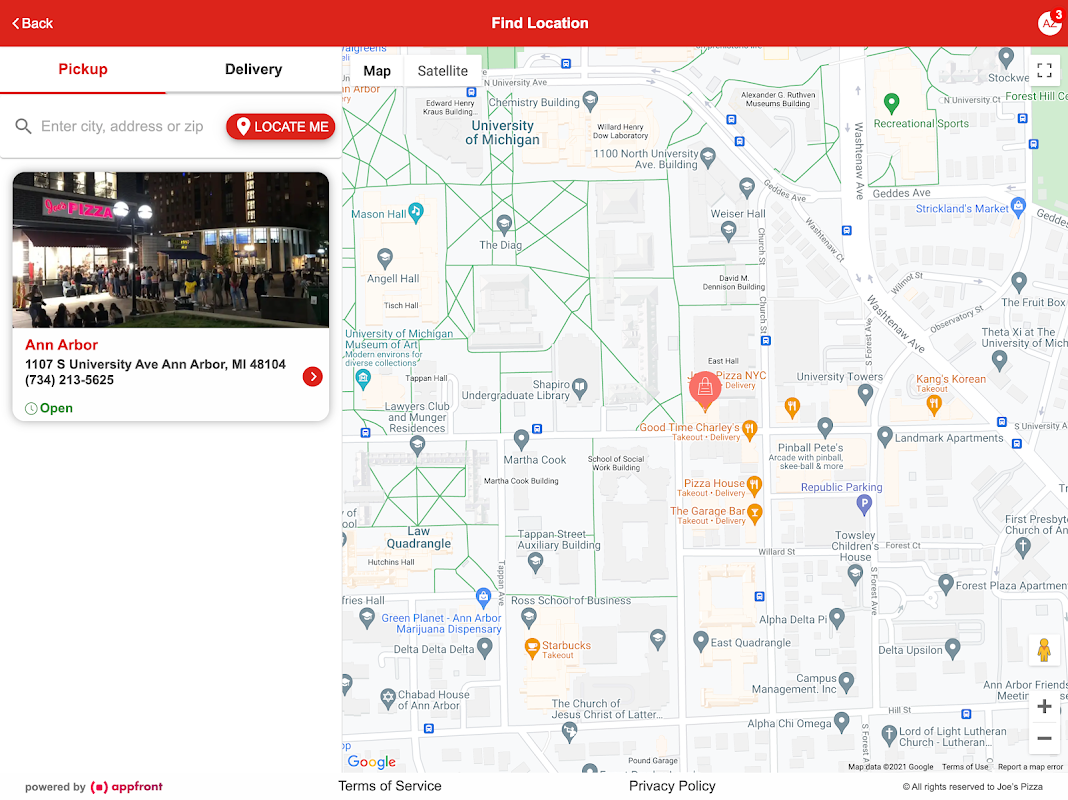This screenshot has width=1068, height=800.
Task: Click the Open status clock icon
Action: (31, 409)
